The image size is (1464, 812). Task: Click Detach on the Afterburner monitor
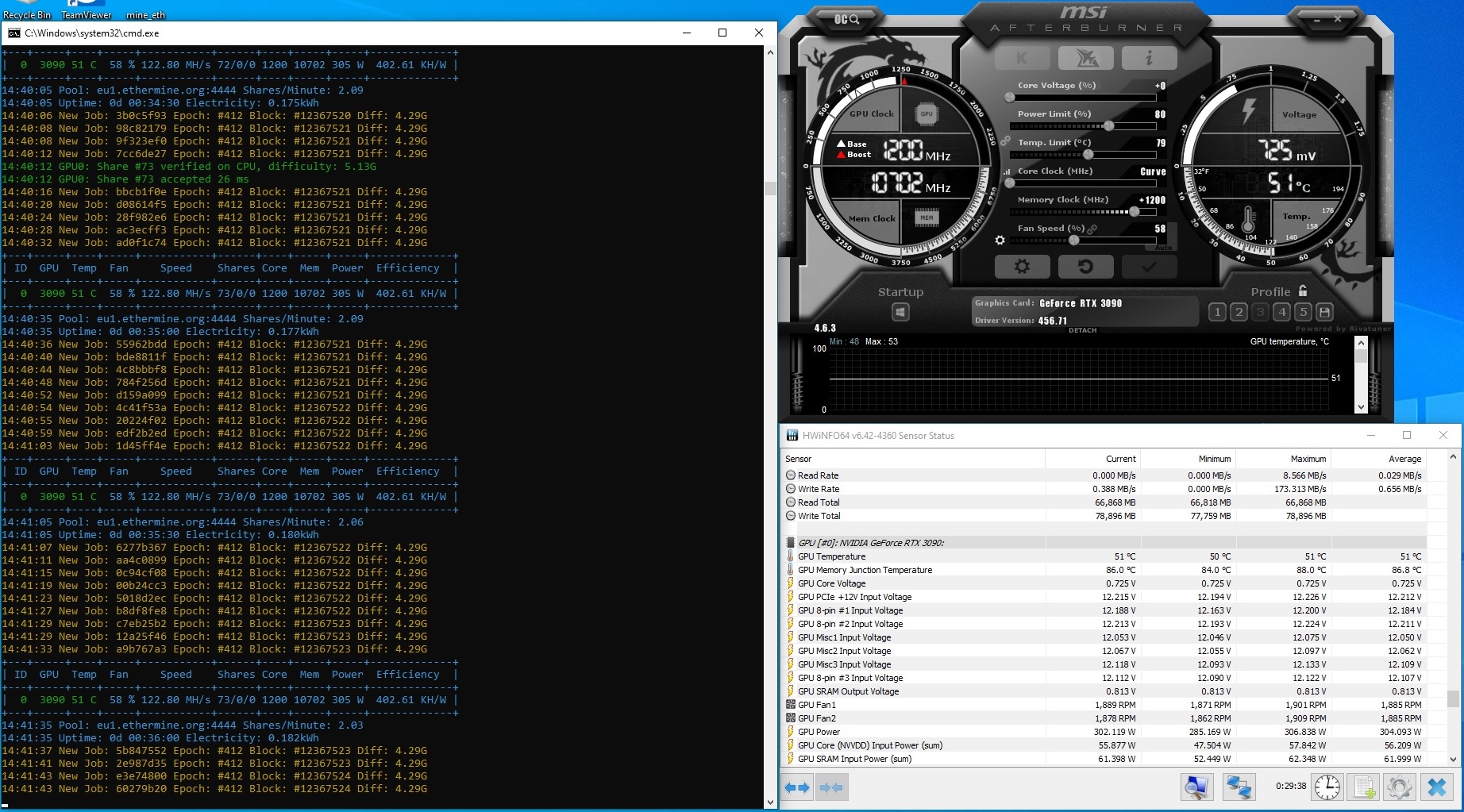point(1082,330)
